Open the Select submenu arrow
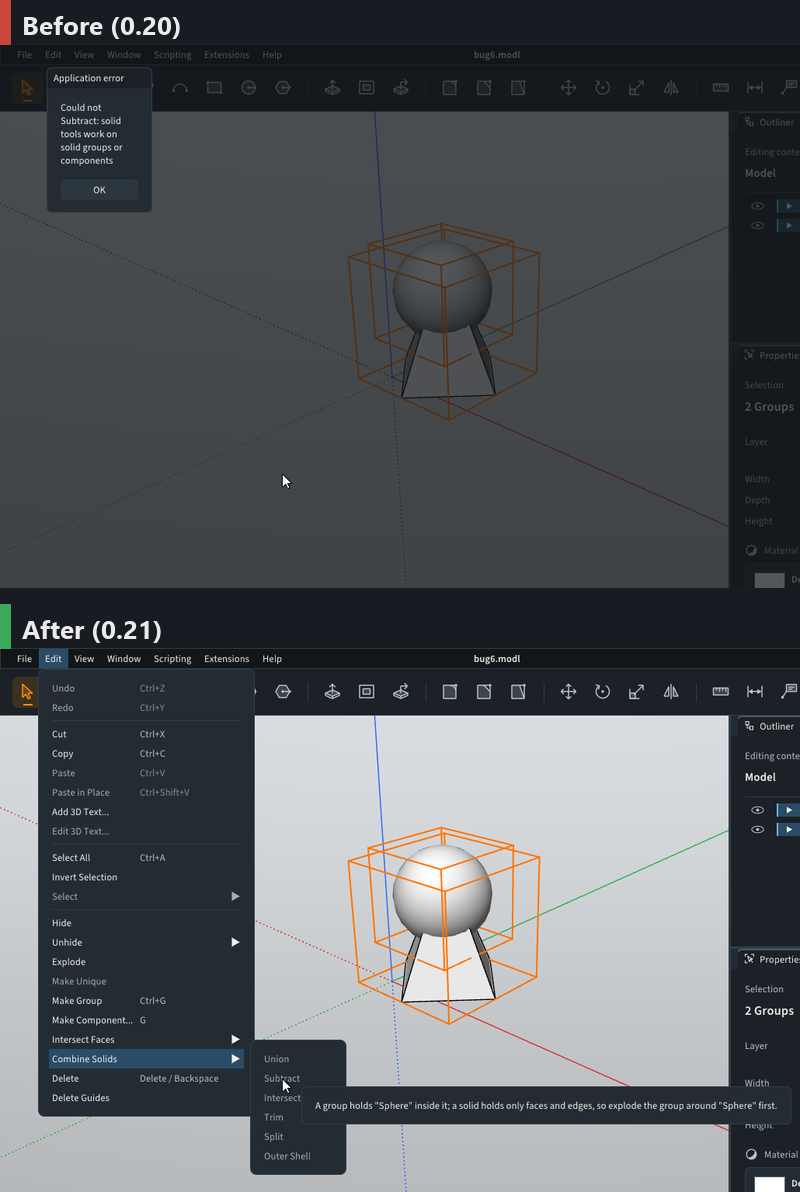800x1192 pixels. click(x=236, y=896)
